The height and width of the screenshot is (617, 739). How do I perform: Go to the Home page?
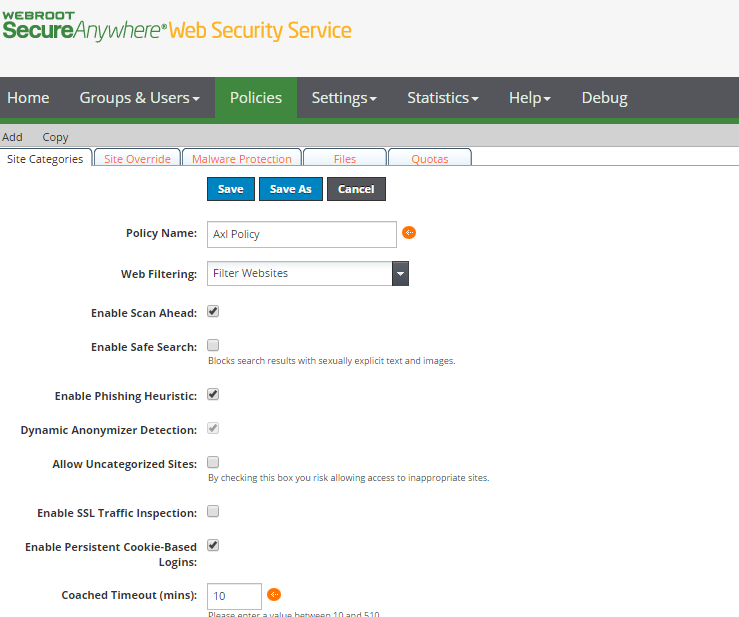(x=28, y=98)
